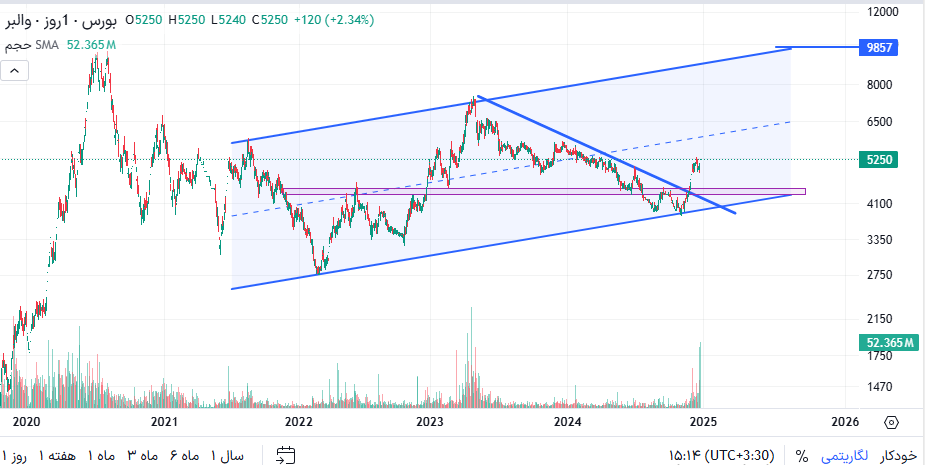Click the 6500 price axis label
Image resolution: width=925 pixels, height=465 pixels.
point(878,122)
